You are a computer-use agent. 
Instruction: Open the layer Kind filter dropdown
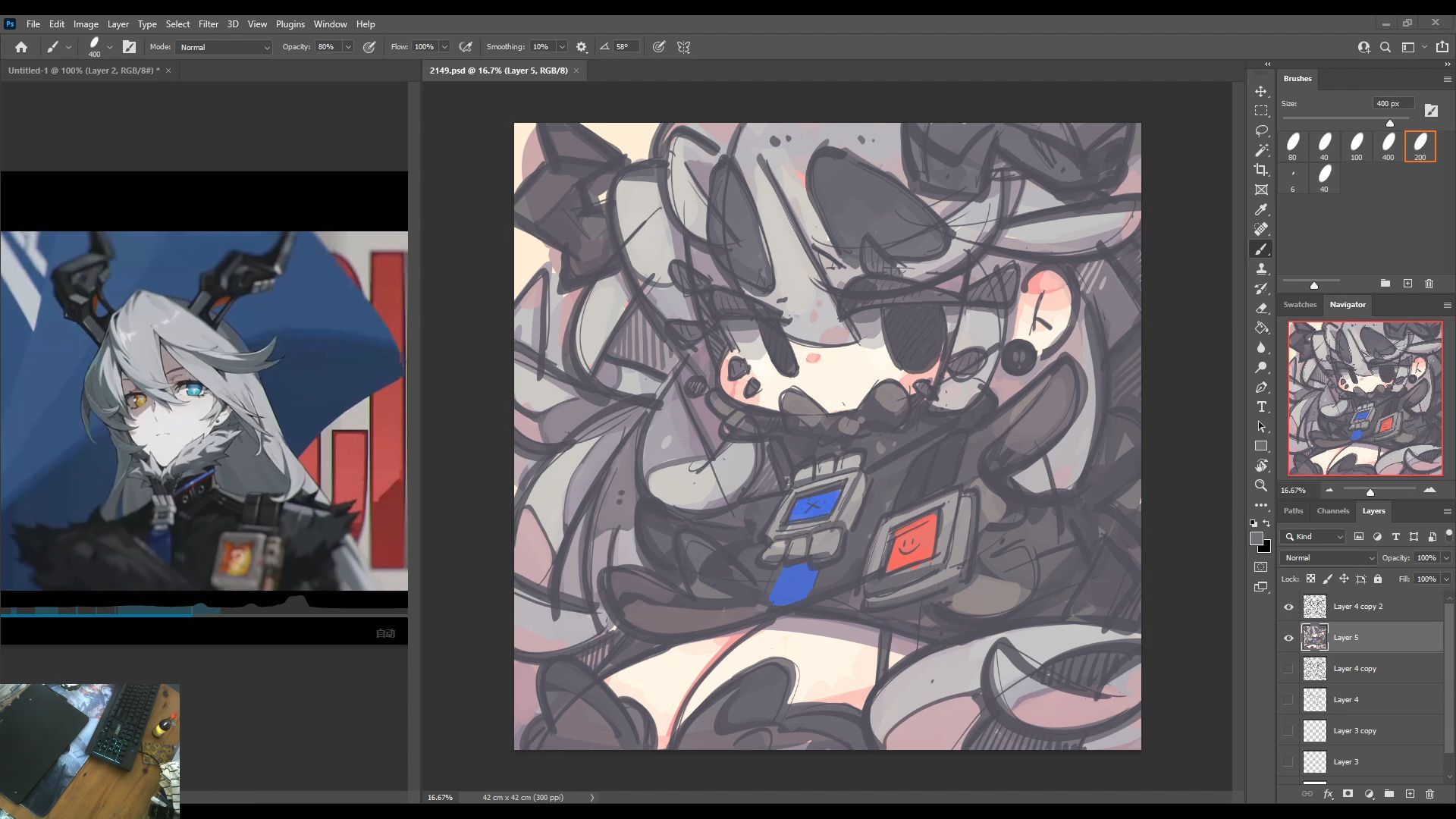[x=1313, y=537]
